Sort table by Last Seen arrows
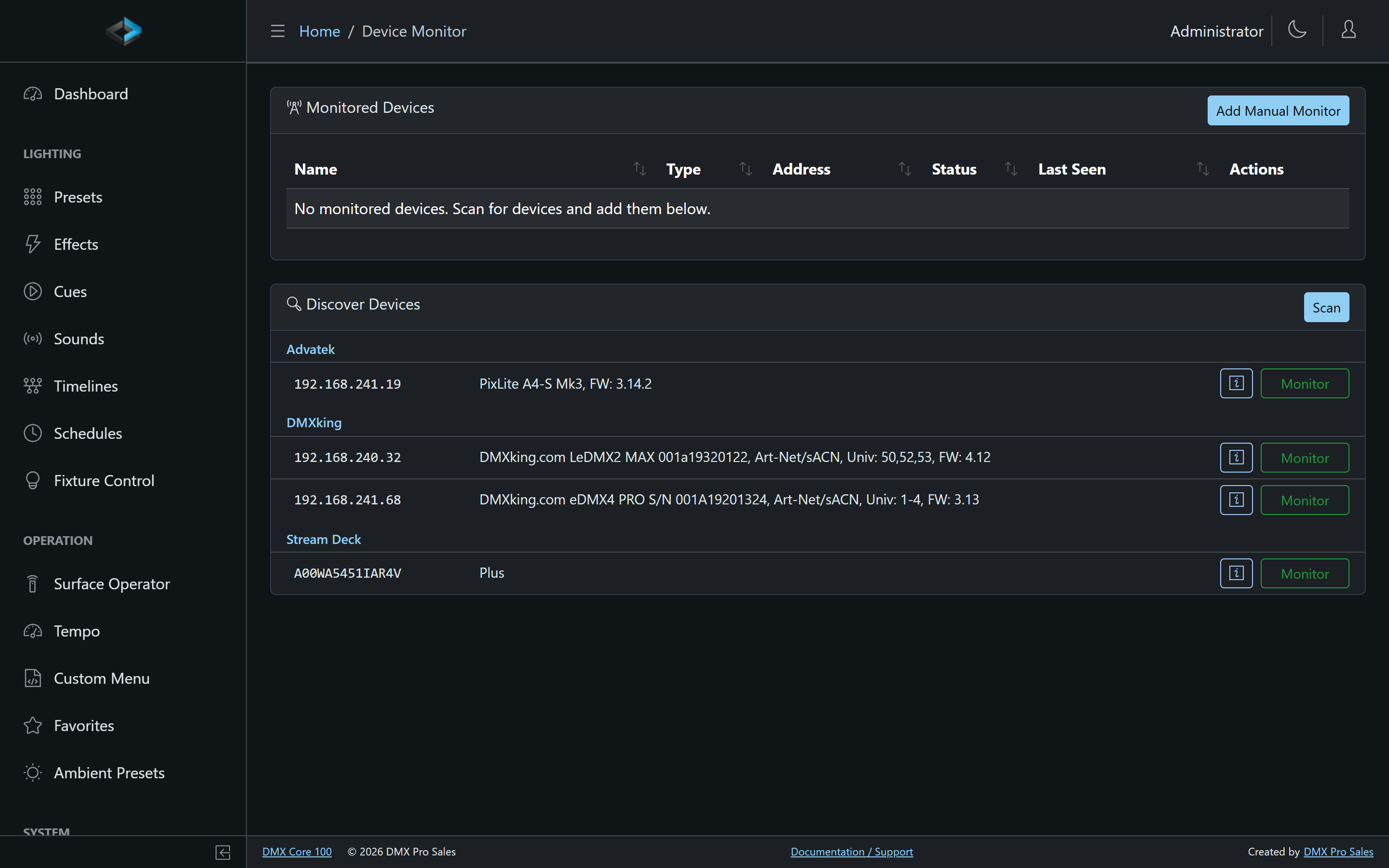The width and height of the screenshot is (1389, 868). (1202, 169)
